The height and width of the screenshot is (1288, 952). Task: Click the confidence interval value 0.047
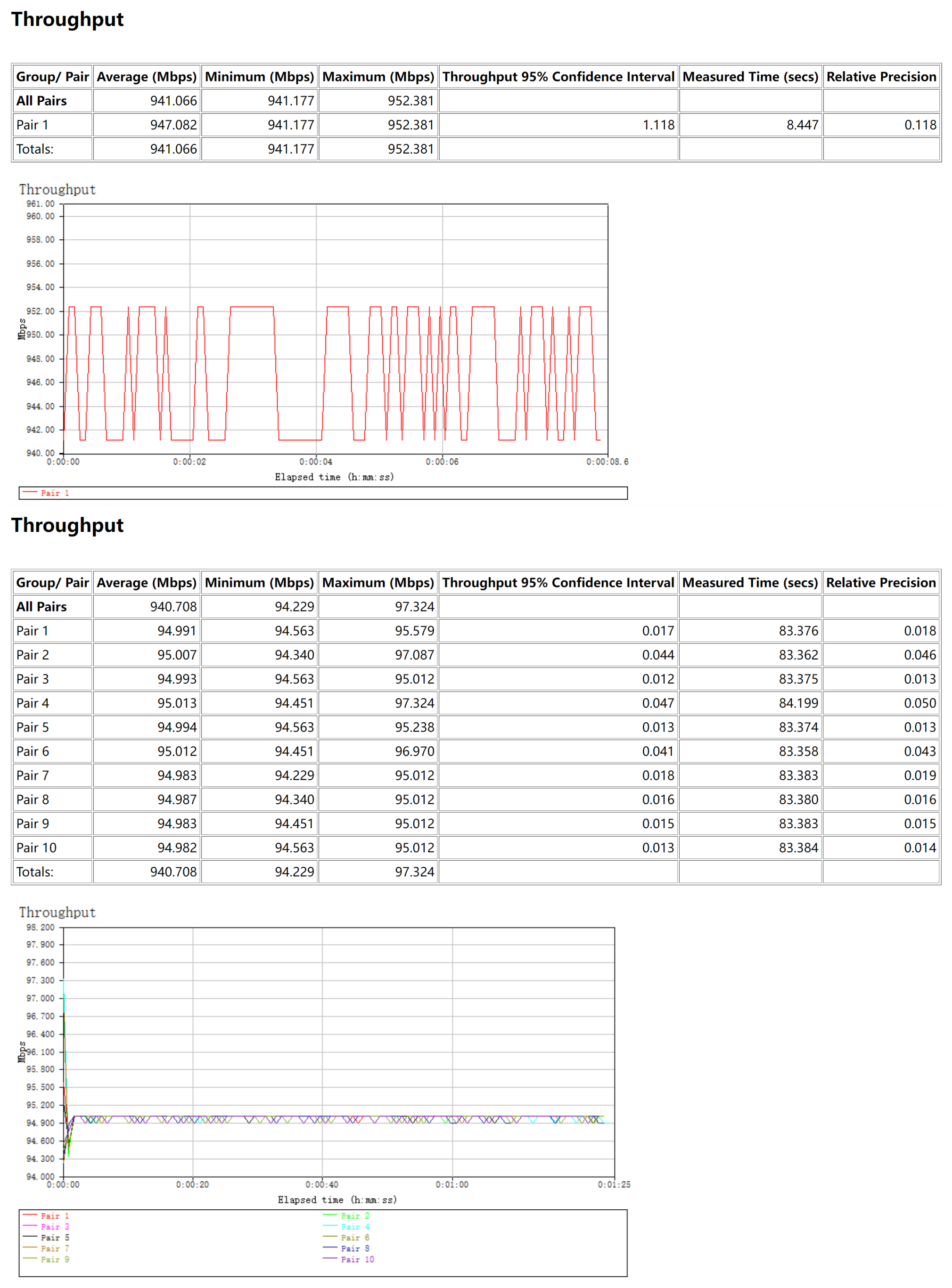click(x=658, y=703)
